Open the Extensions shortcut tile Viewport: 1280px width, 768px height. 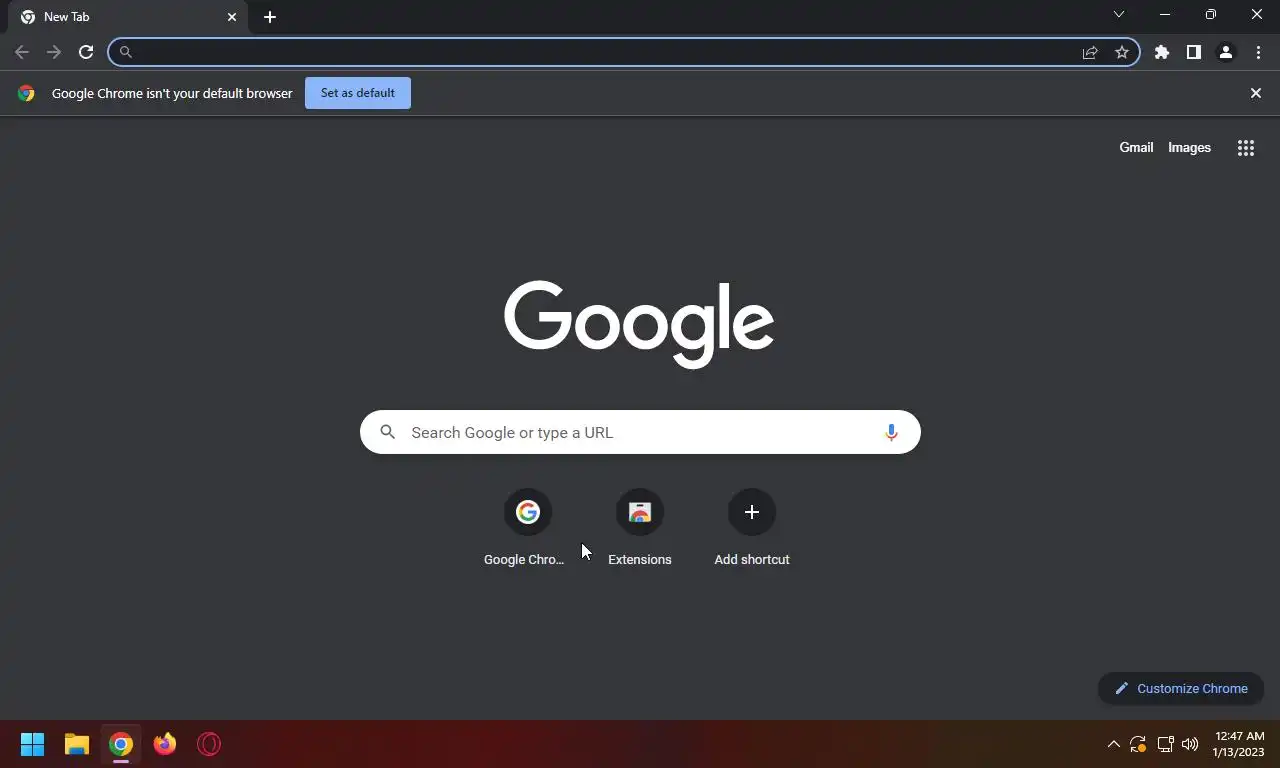640,530
